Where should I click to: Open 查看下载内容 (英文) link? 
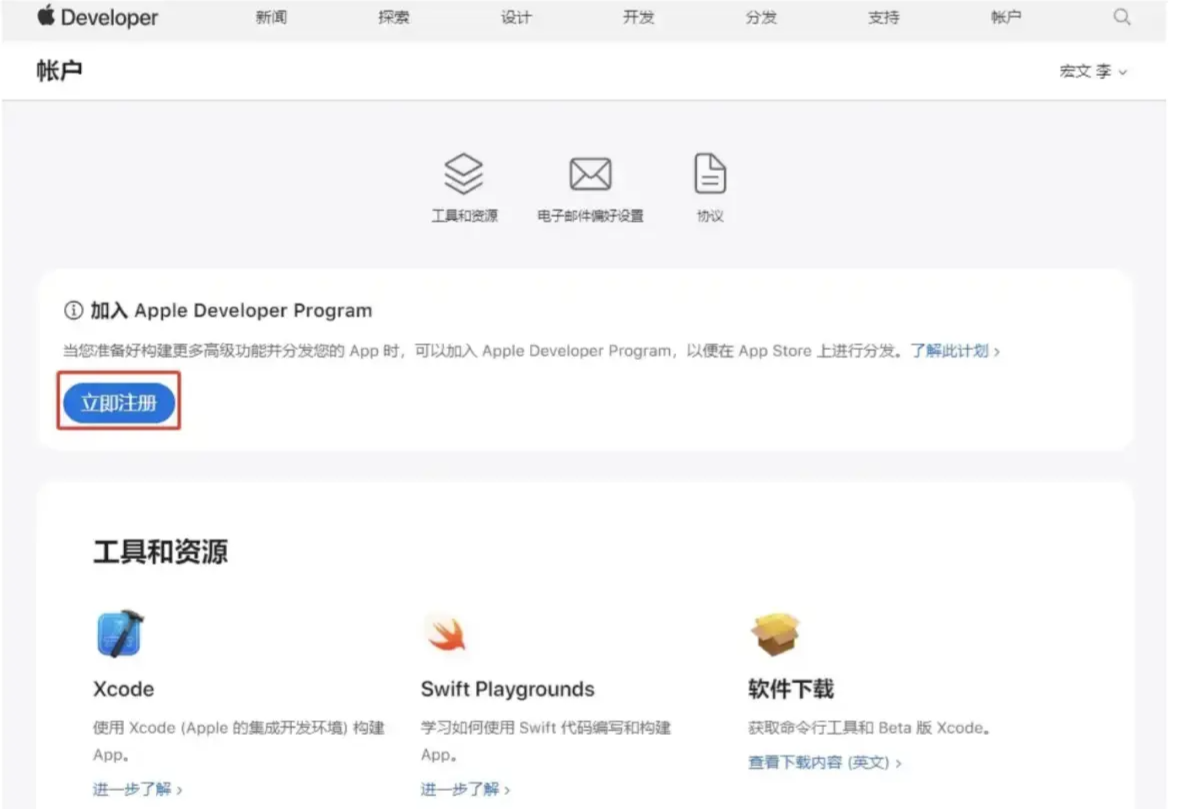[x=824, y=762]
